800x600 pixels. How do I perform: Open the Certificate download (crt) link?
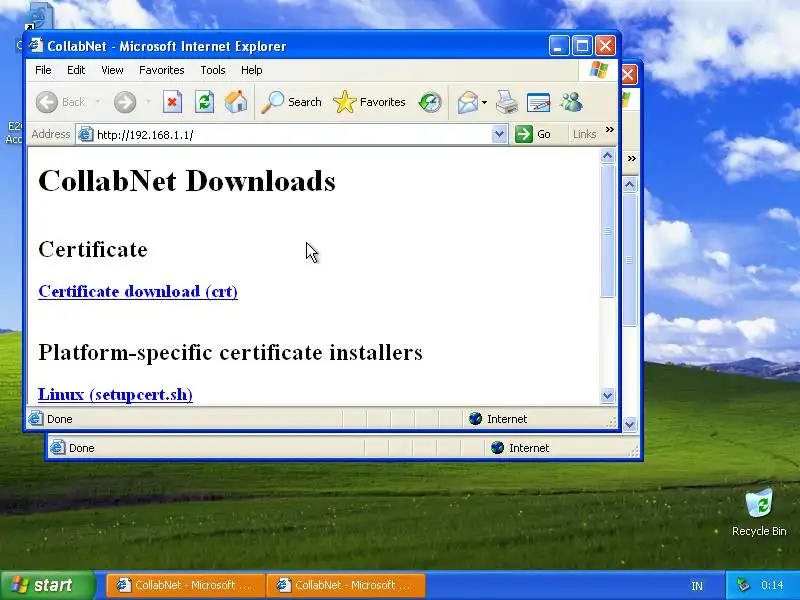point(138,291)
